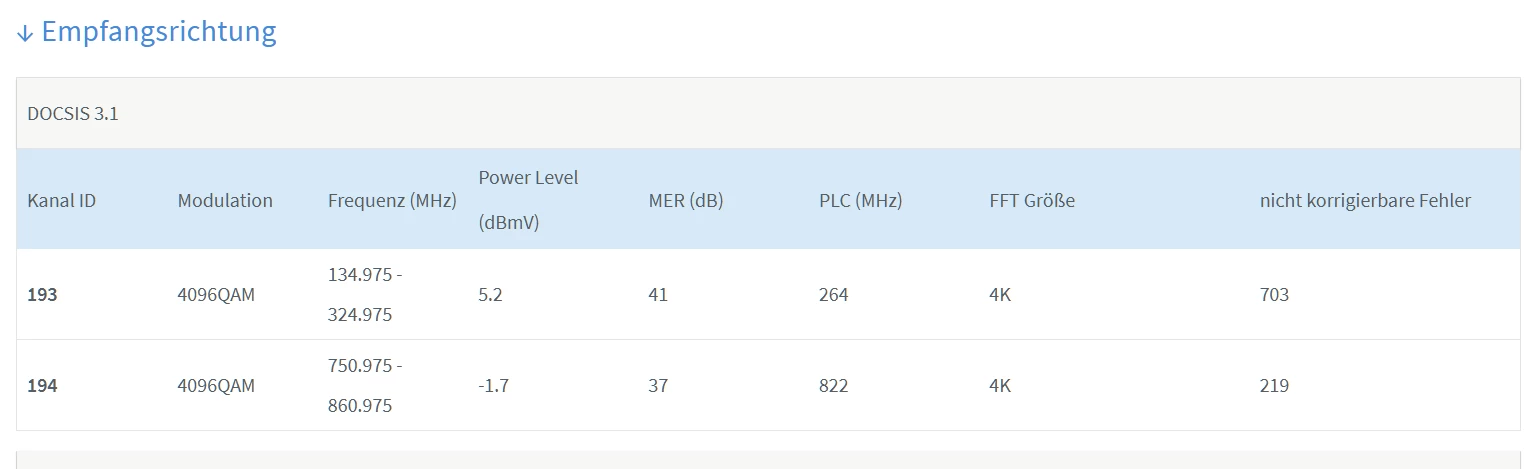Click power level value 5.2
Screen dimensions: 1532x469
[491, 295]
